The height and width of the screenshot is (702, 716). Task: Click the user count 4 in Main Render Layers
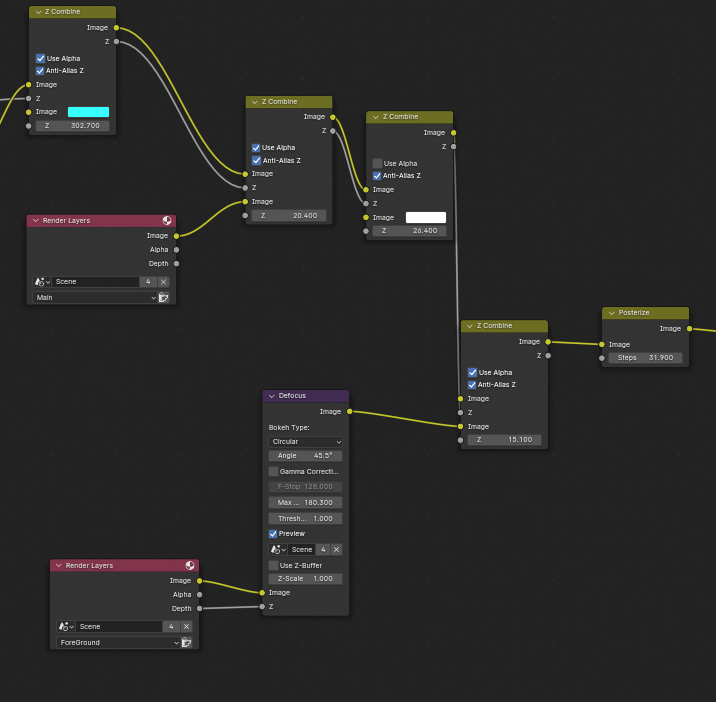point(148,282)
